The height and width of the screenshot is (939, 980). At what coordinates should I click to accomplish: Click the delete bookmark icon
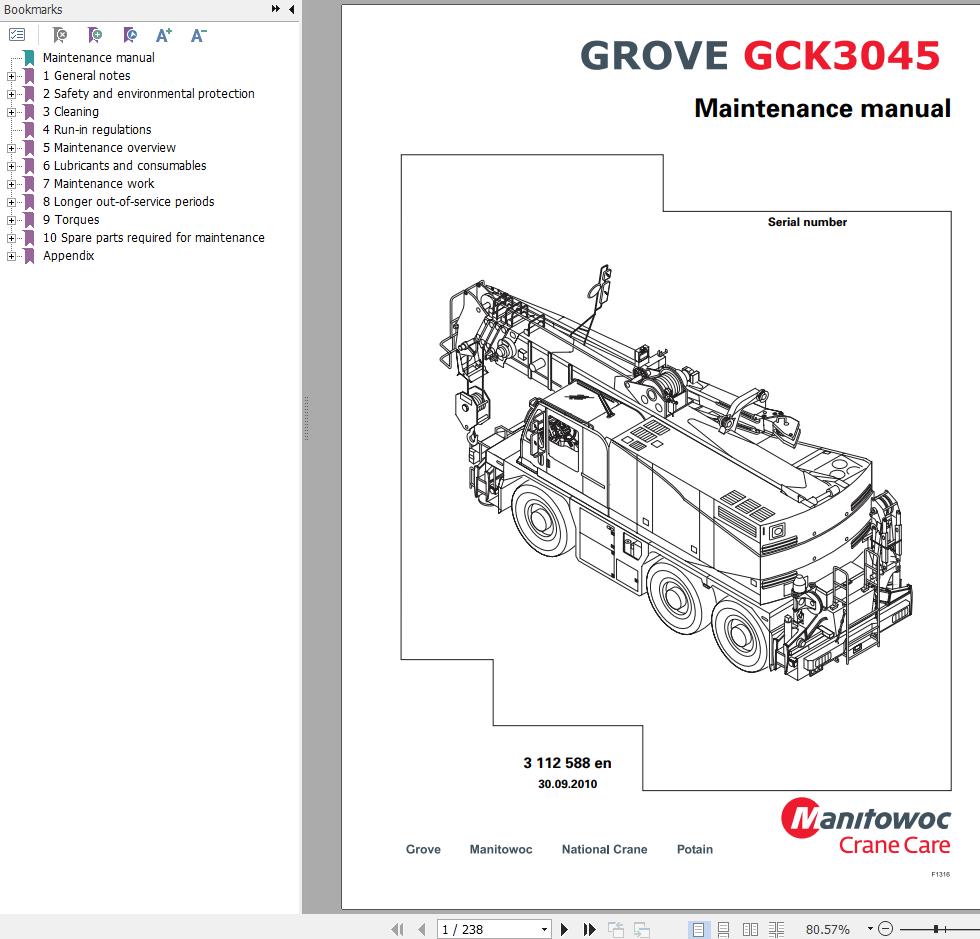point(60,35)
